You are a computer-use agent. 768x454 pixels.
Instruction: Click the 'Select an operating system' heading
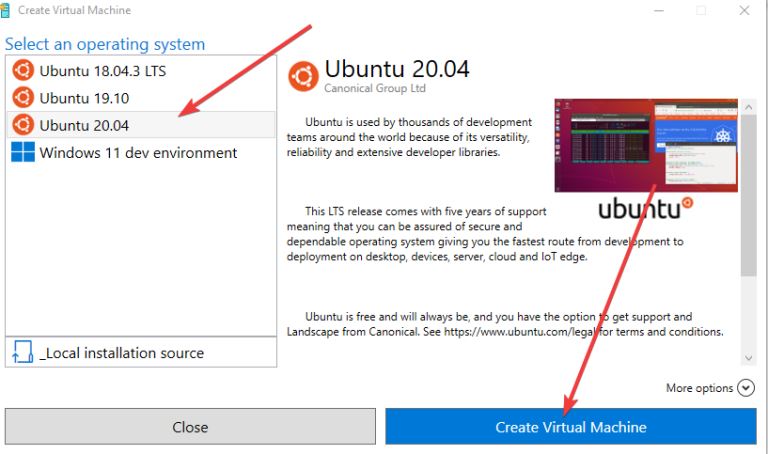click(105, 44)
